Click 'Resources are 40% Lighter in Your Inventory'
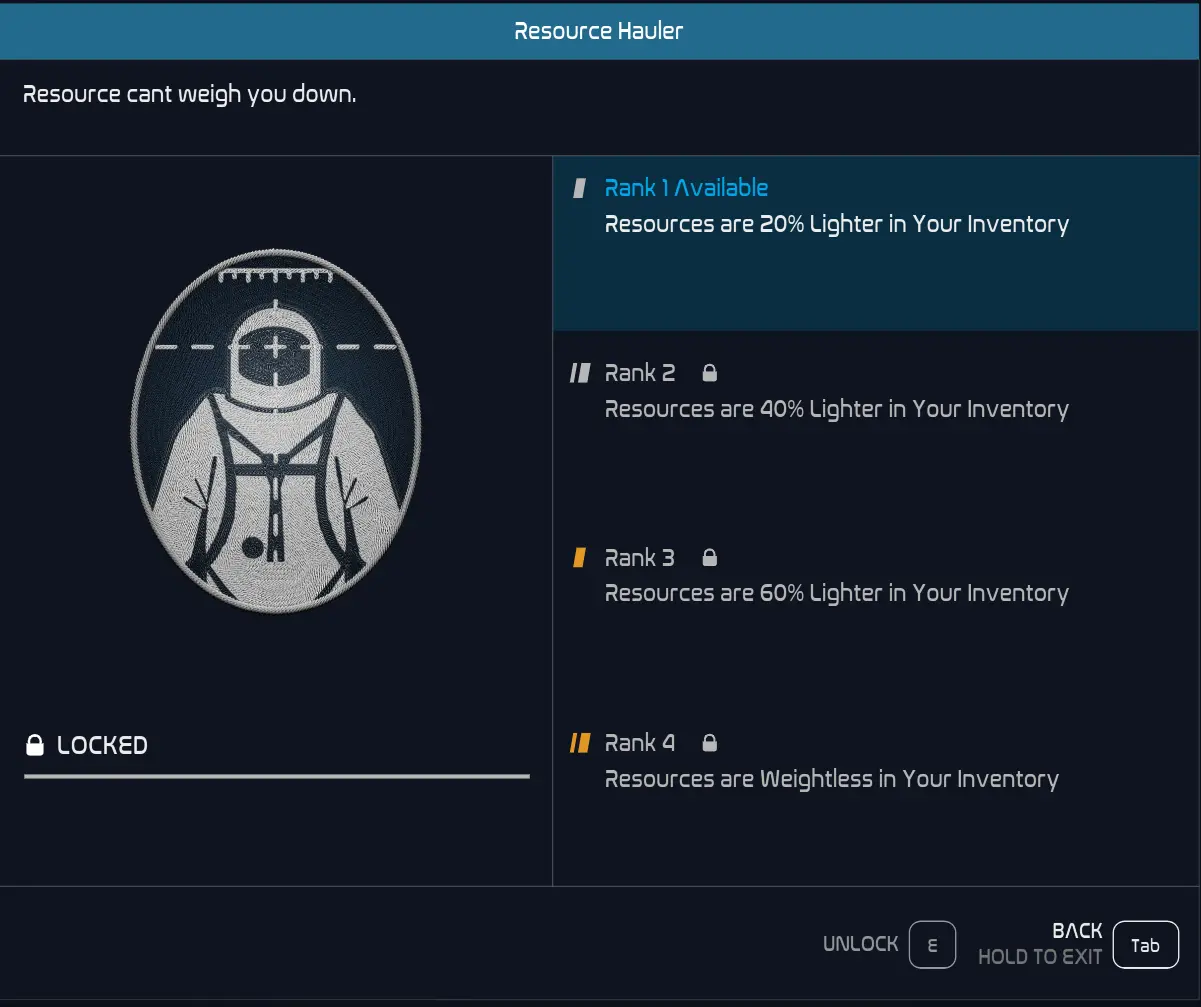 837,409
